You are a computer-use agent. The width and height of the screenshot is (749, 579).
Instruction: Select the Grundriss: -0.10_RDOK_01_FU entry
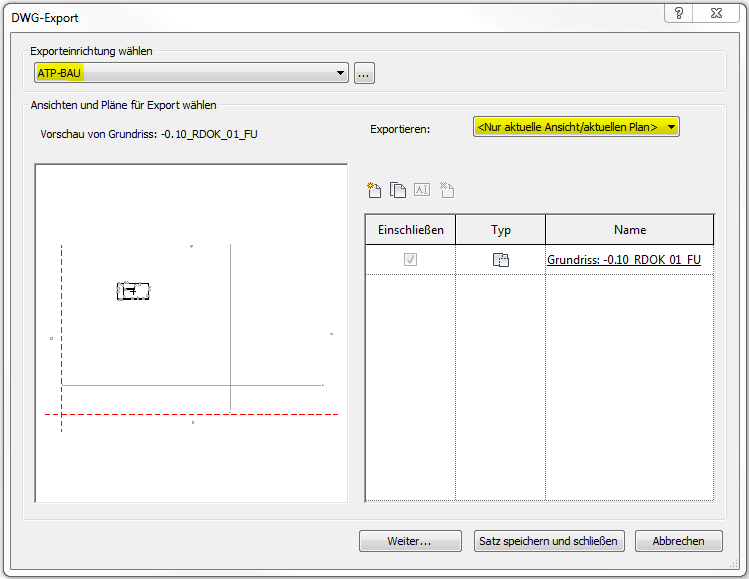click(624, 260)
